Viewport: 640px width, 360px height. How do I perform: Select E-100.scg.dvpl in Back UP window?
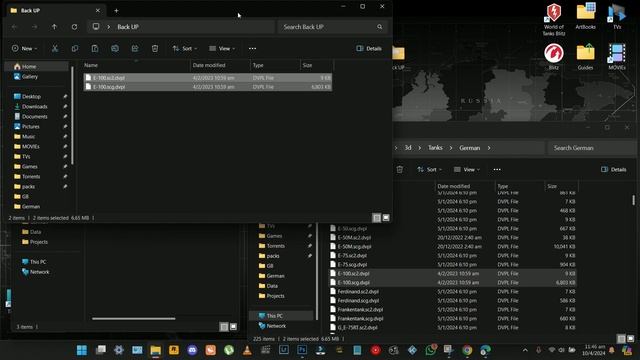(208, 87)
